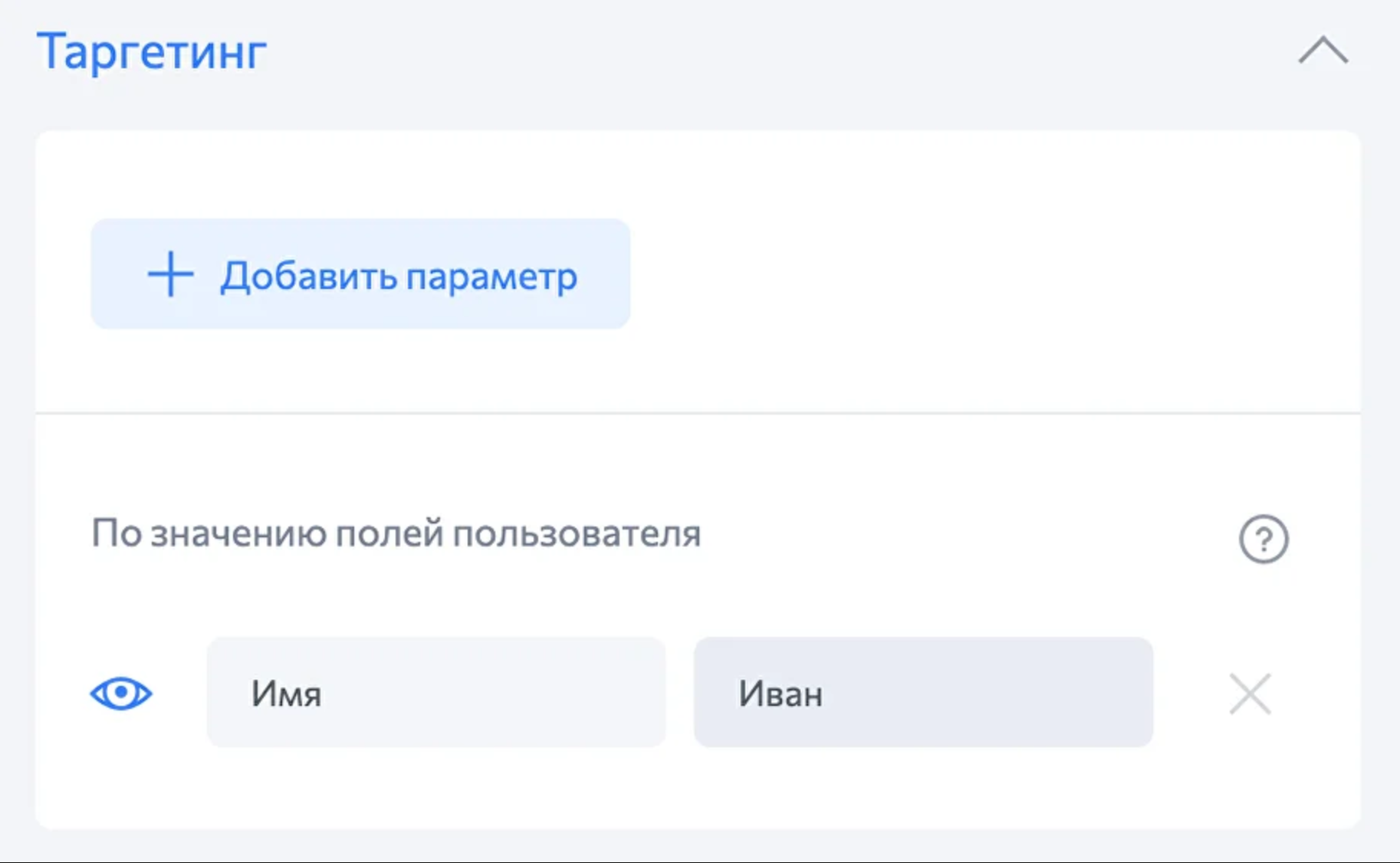Click the Иван value input field
The width and height of the screenshot is (1400, 863).
(923, 693)
